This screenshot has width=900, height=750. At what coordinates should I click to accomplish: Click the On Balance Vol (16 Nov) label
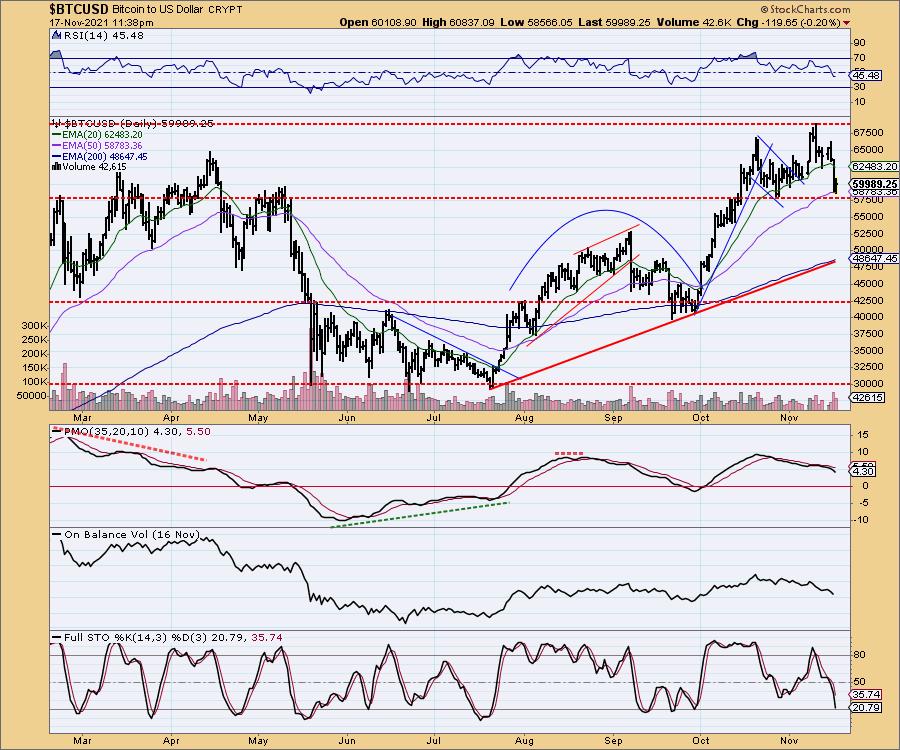click(x=131, y=534)
